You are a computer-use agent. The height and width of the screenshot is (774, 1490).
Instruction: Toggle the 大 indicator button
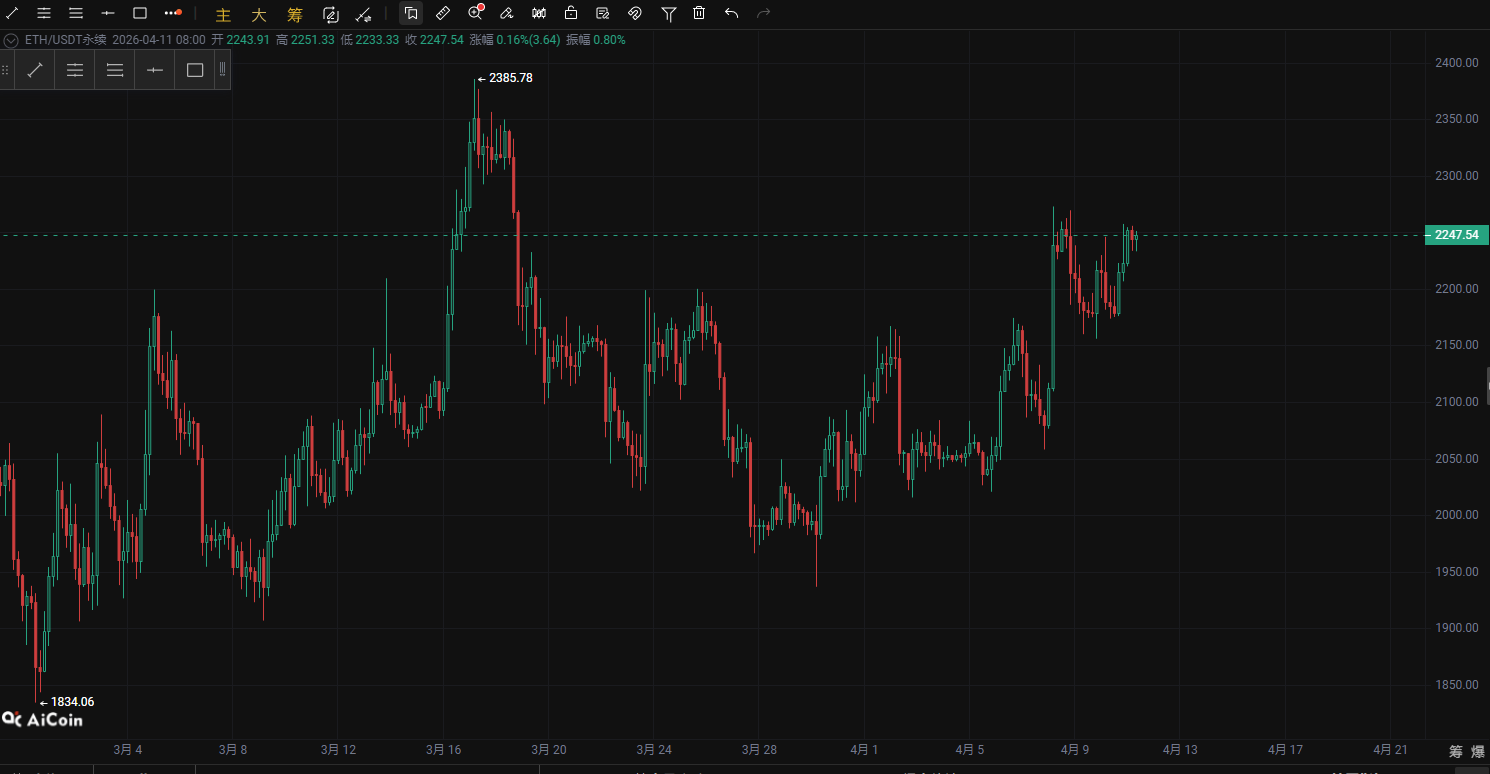pyautogui.click(x=259, y=14)
